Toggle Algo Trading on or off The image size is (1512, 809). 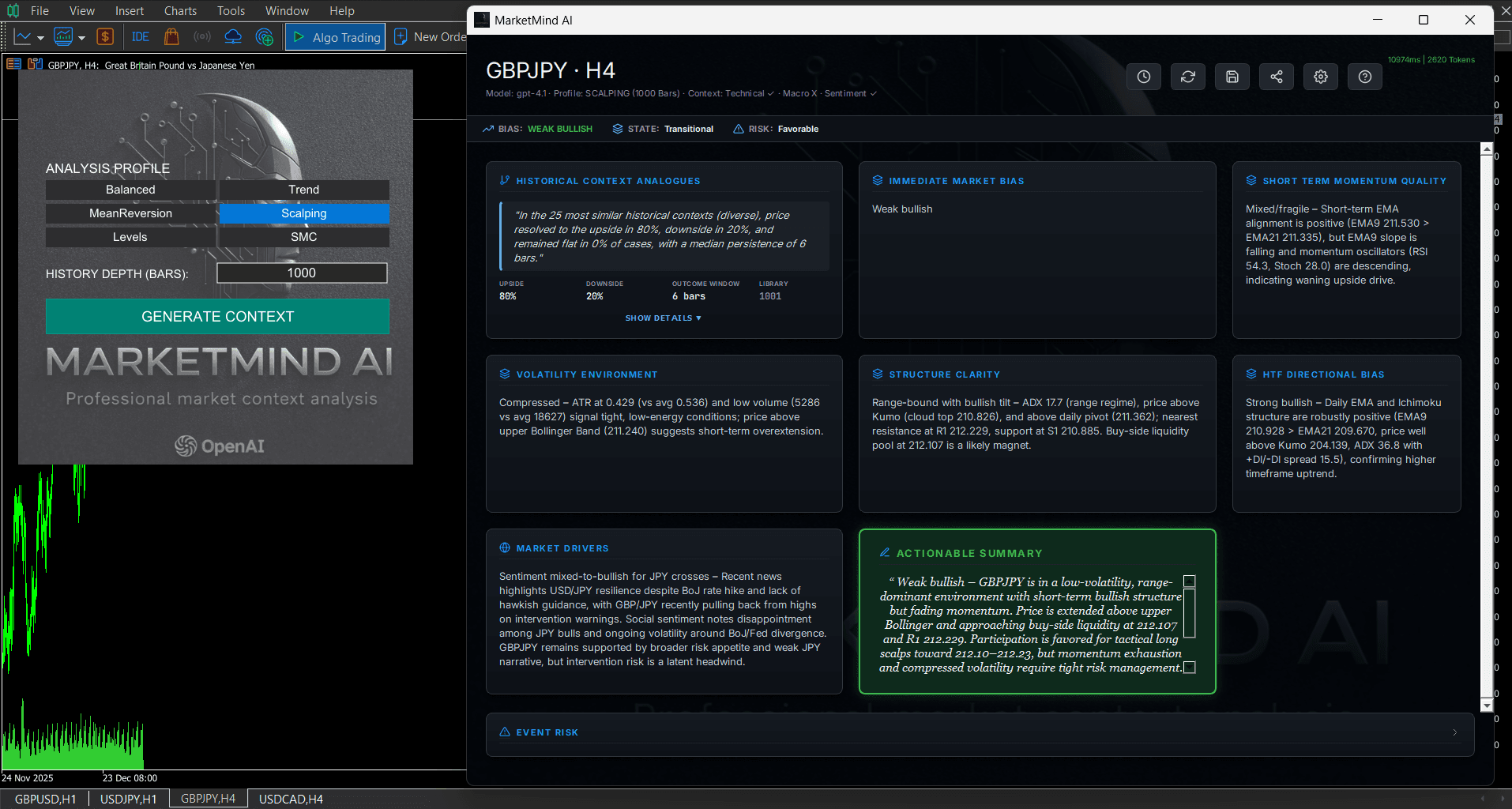click(336, 37)
